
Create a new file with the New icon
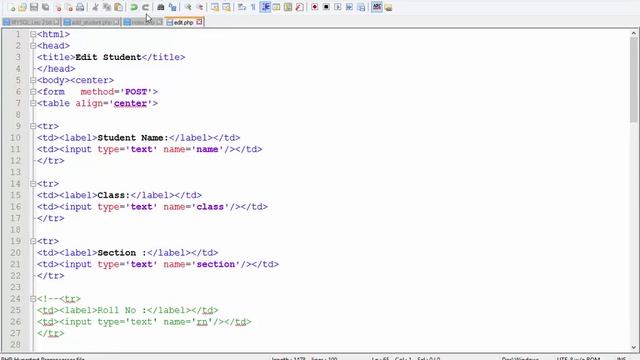(11, 7)
